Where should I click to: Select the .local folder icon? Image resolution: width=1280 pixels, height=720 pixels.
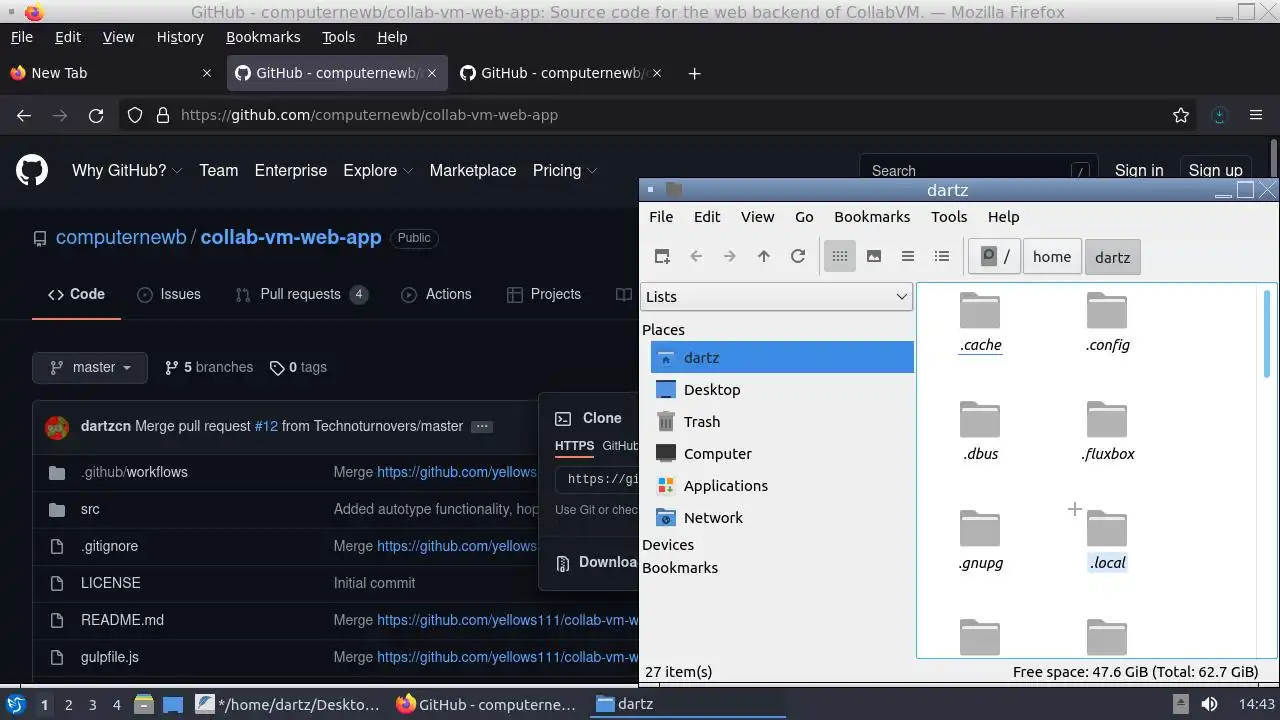click(1107, 529)
